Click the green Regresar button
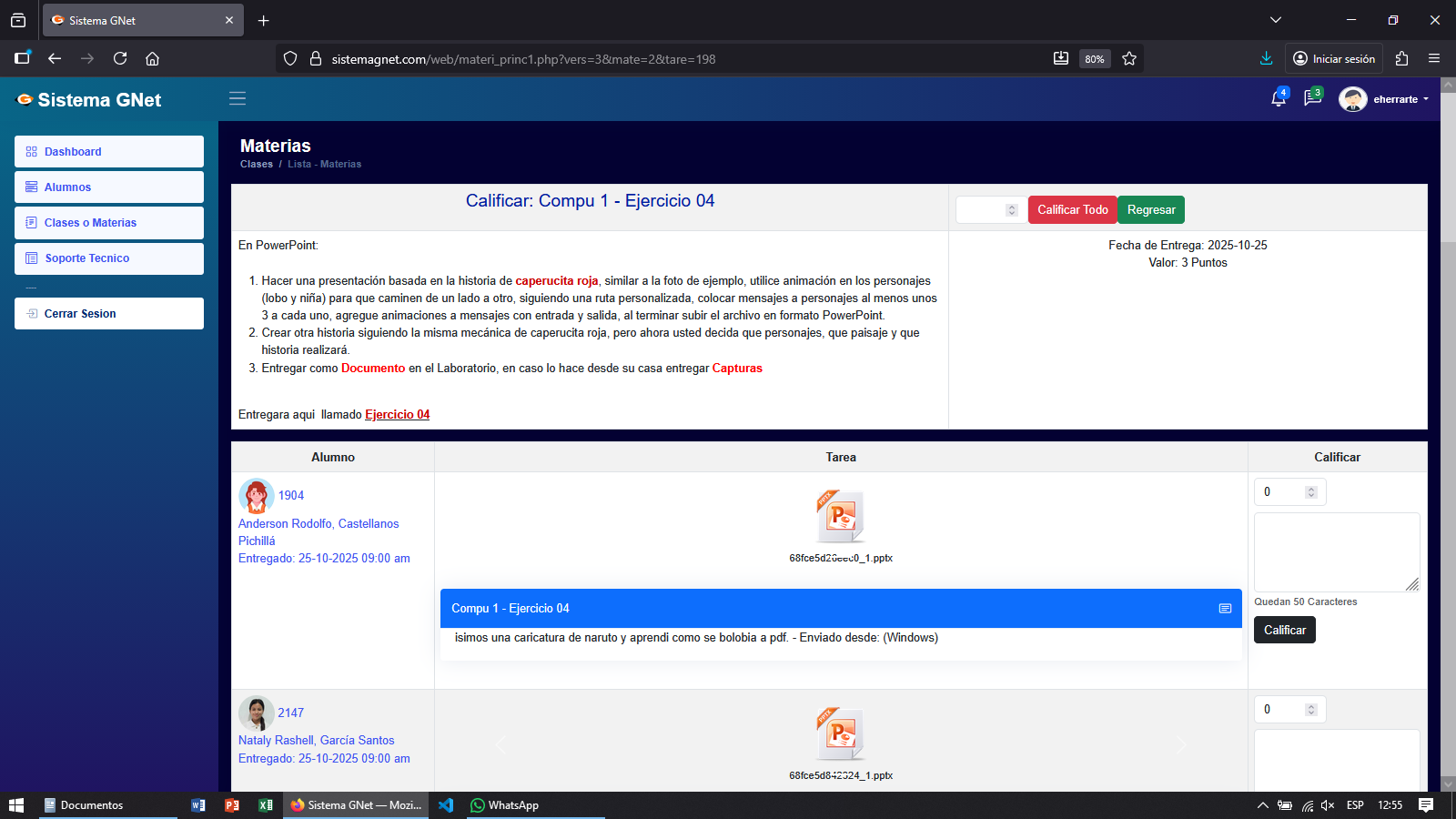 click(x=1150, y=210)
